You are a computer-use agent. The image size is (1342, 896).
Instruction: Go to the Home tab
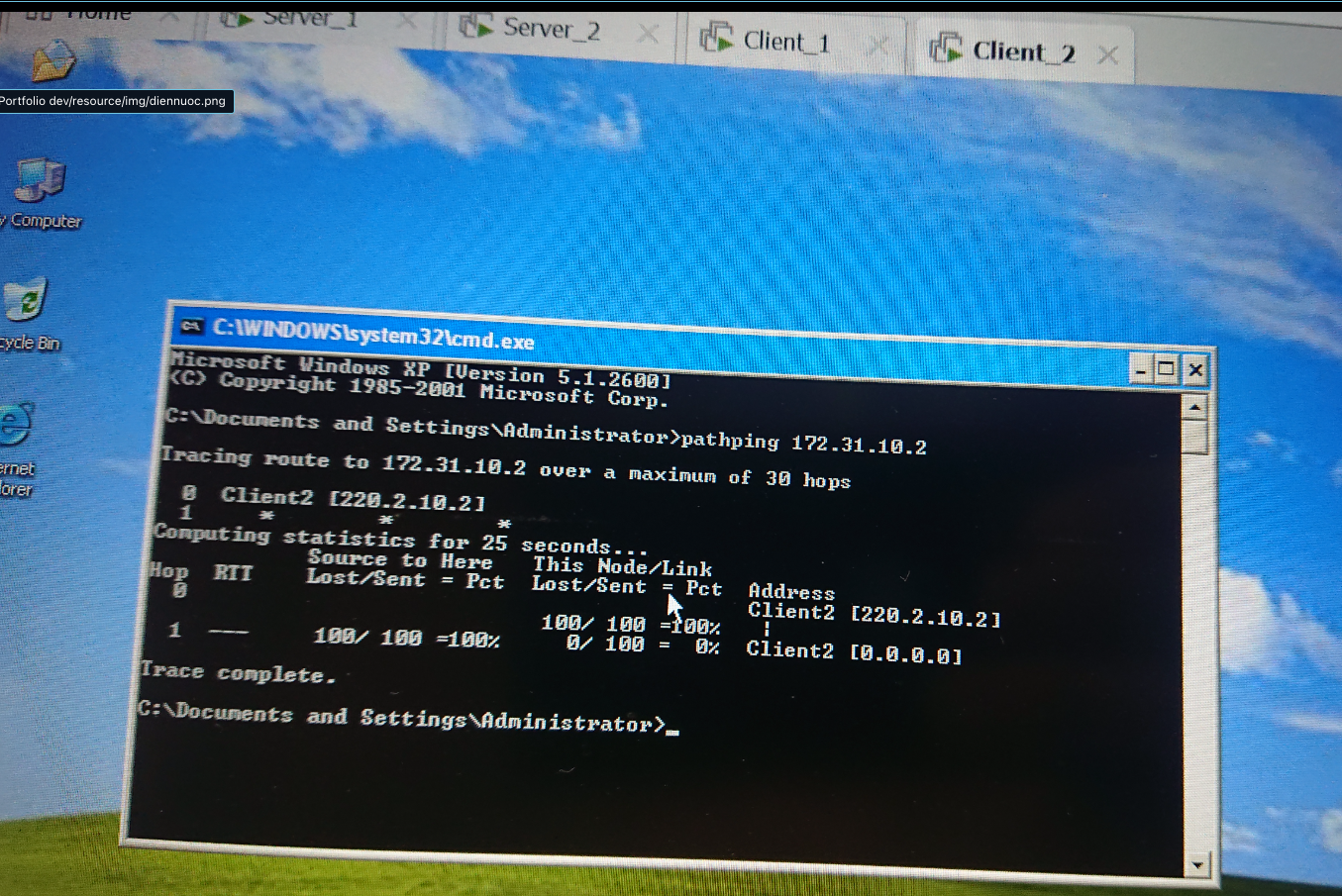99,13
